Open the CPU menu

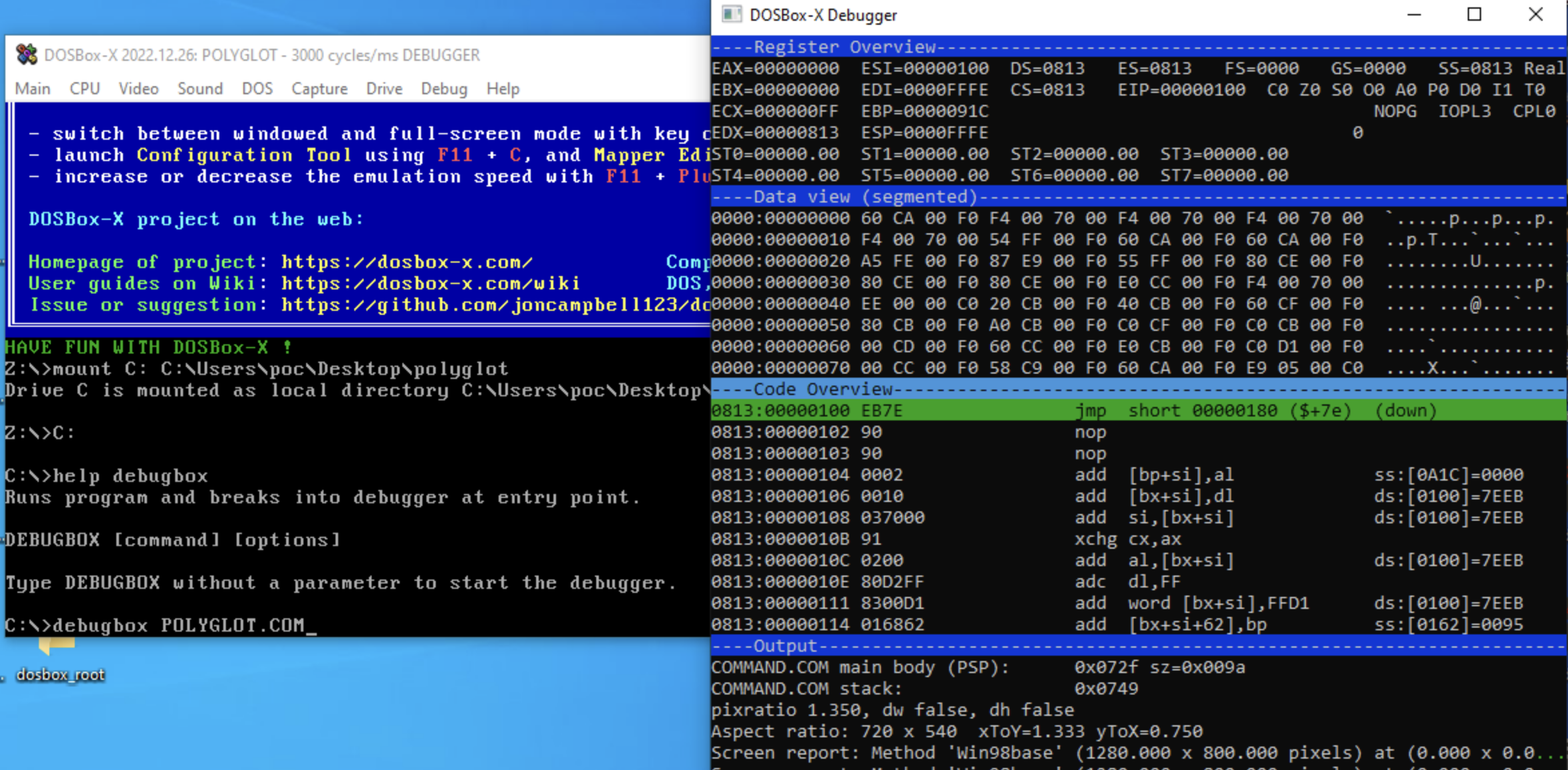84,89
